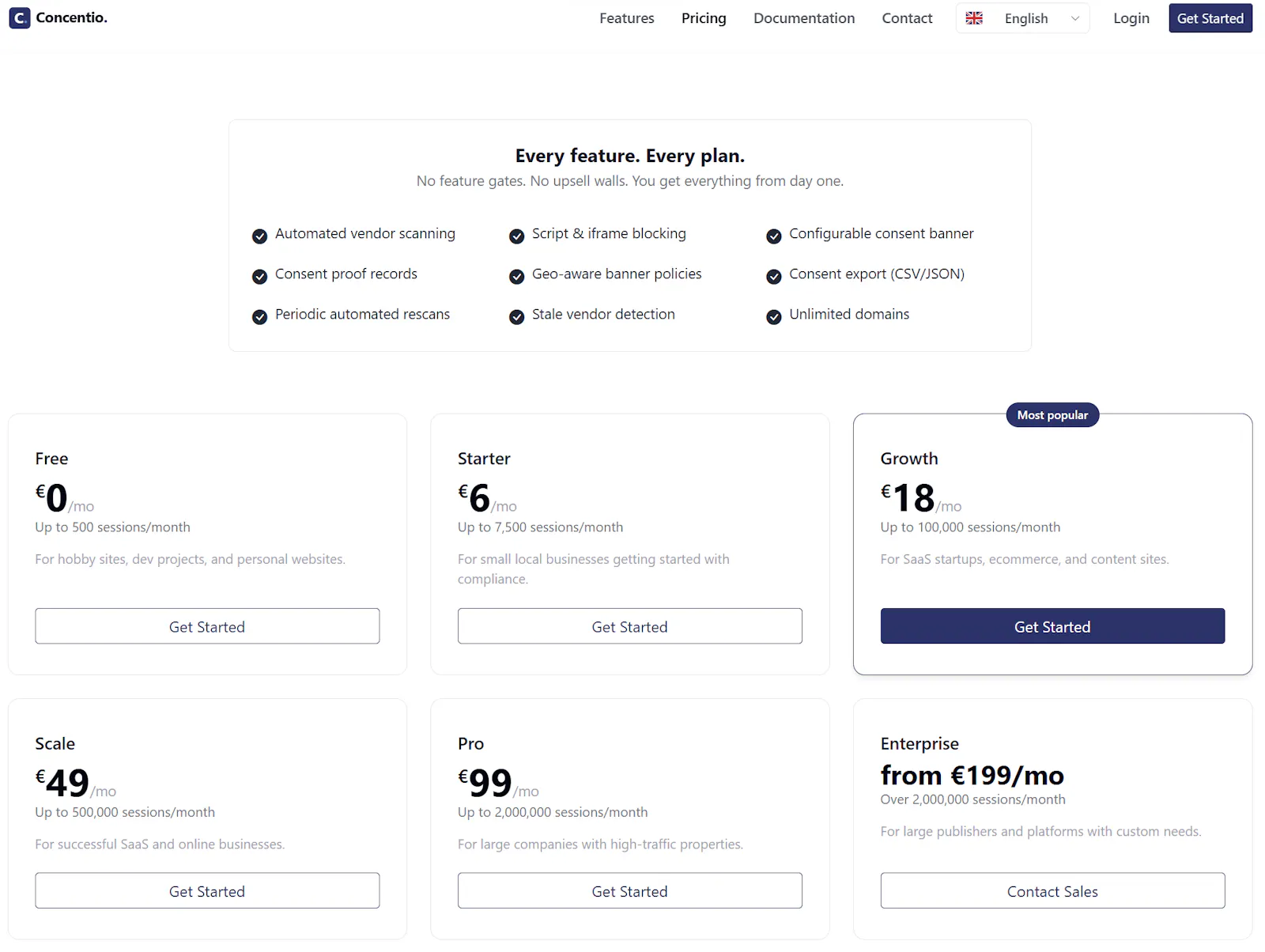Click checkmark icon beside Script & iframe blocking
1265x952 pixels.
click(516, 236)
